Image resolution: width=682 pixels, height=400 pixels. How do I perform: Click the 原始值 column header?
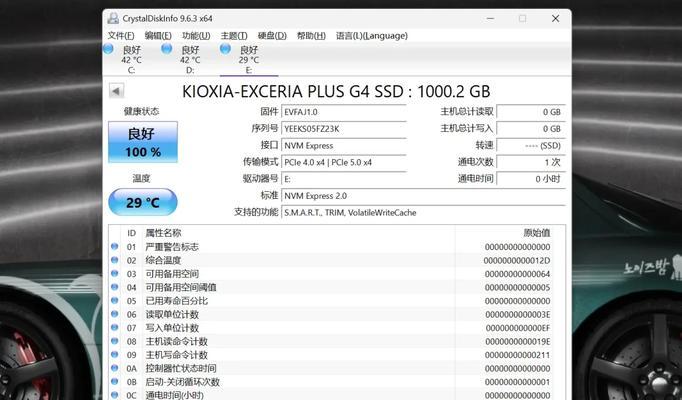pyautogui.click(x=537, y=233)
